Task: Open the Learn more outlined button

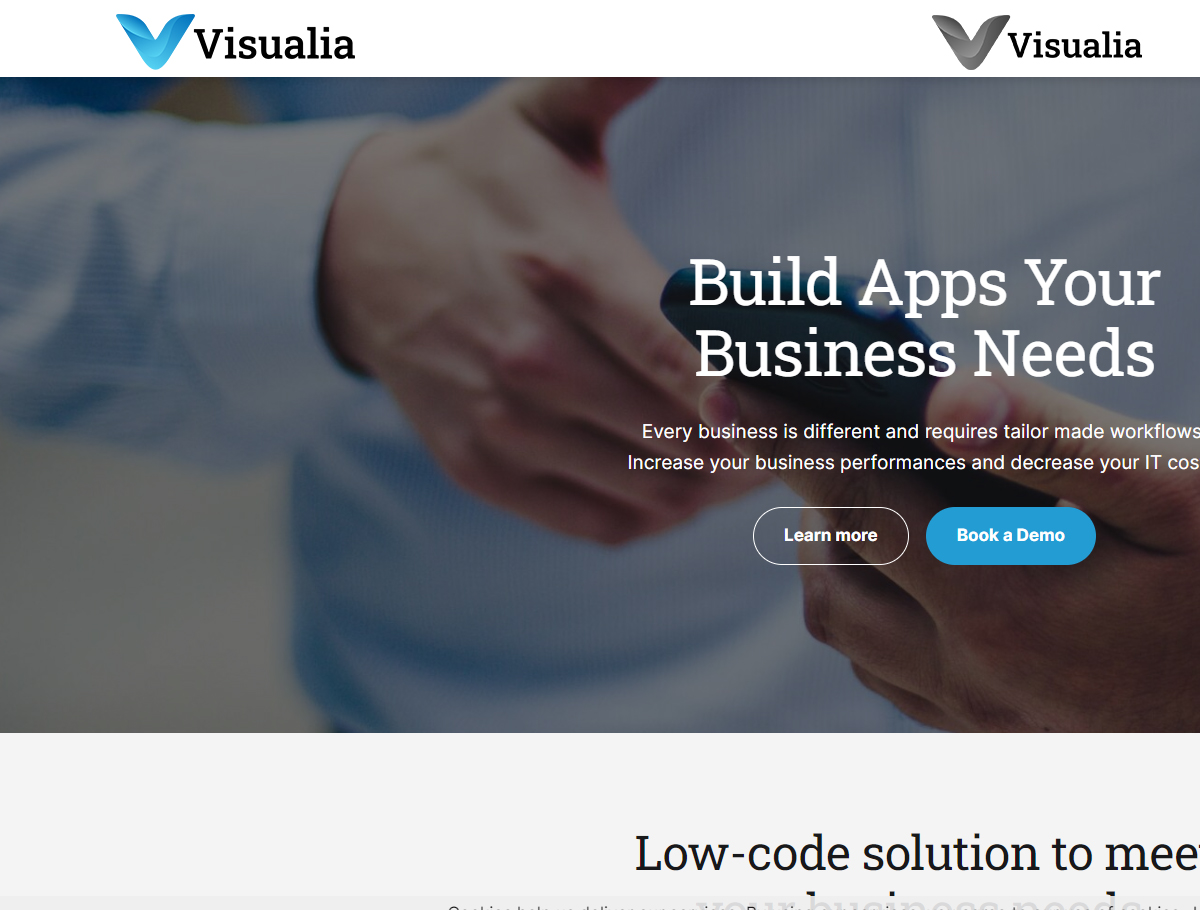Action: coord(830,536)
